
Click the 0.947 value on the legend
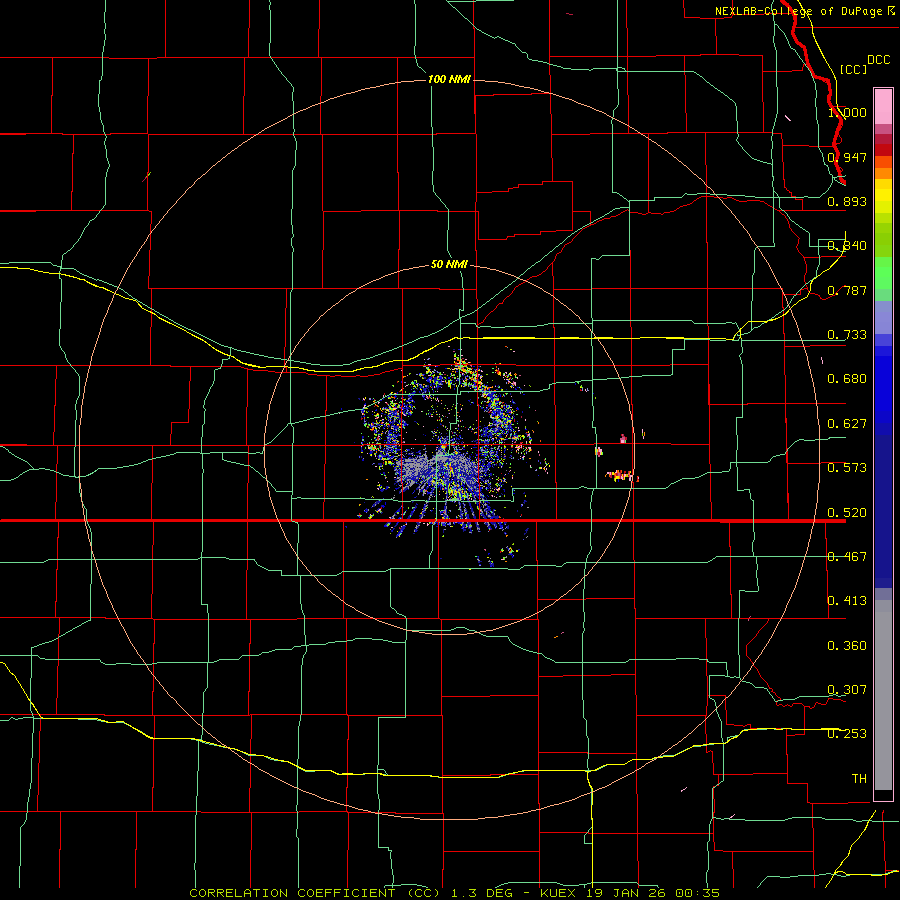point(847,157)
